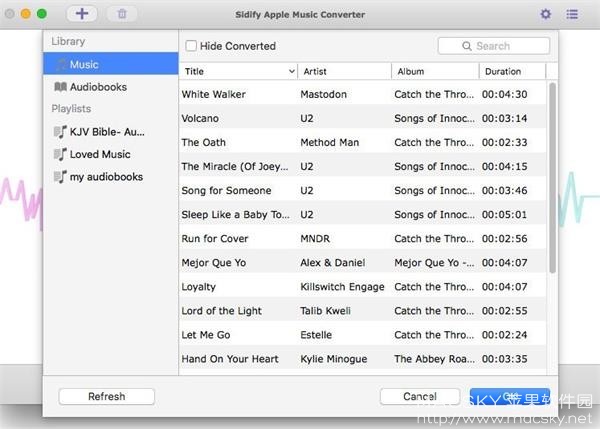Select The Oath track row

[x=363, y=142]
